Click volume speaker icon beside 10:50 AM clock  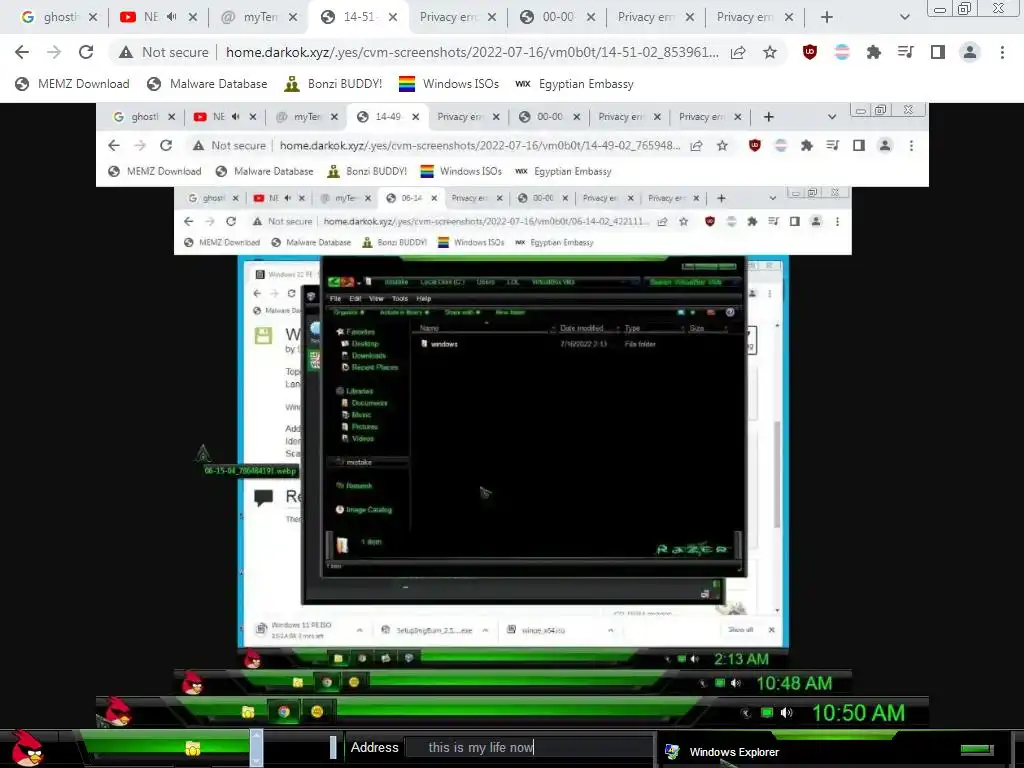pos(786,712)
